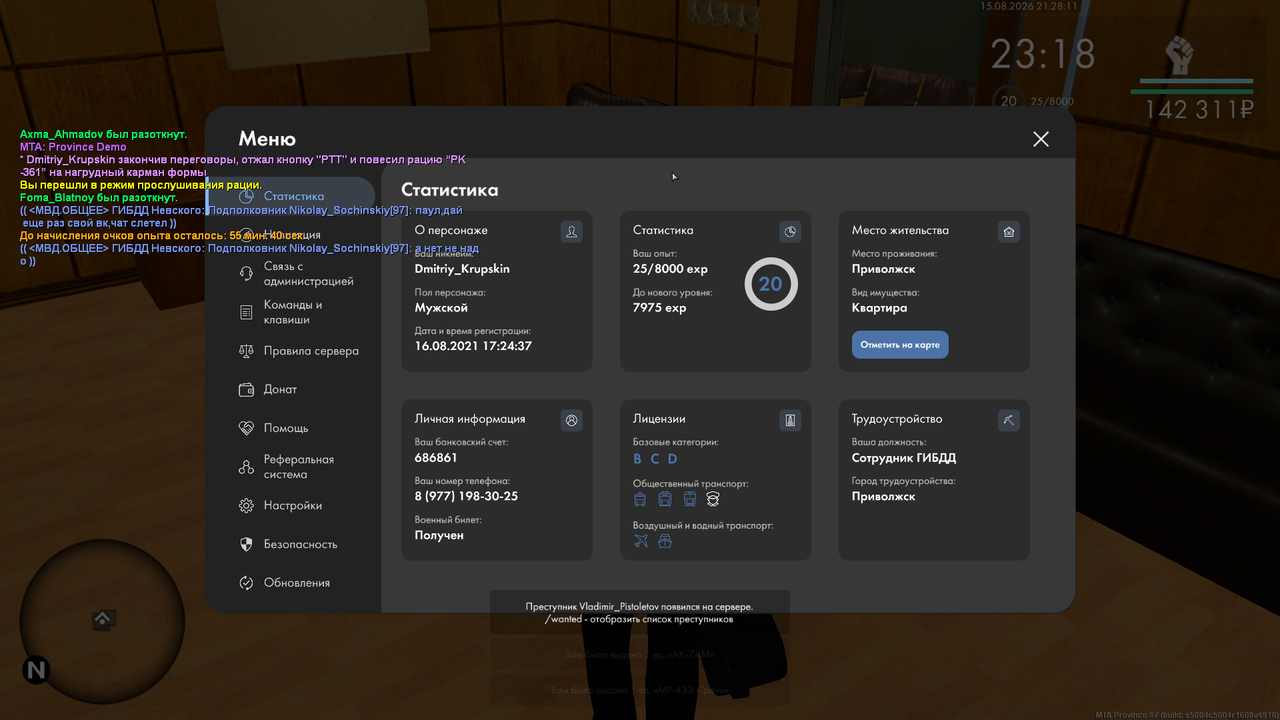1280x720 pixels.
Task: Click the Статистика page heading
Action: [x=450, y=190]
